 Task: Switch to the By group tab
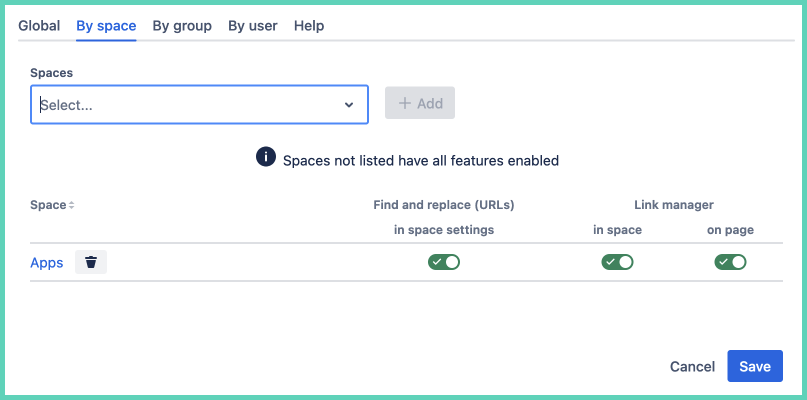[182, 26]
